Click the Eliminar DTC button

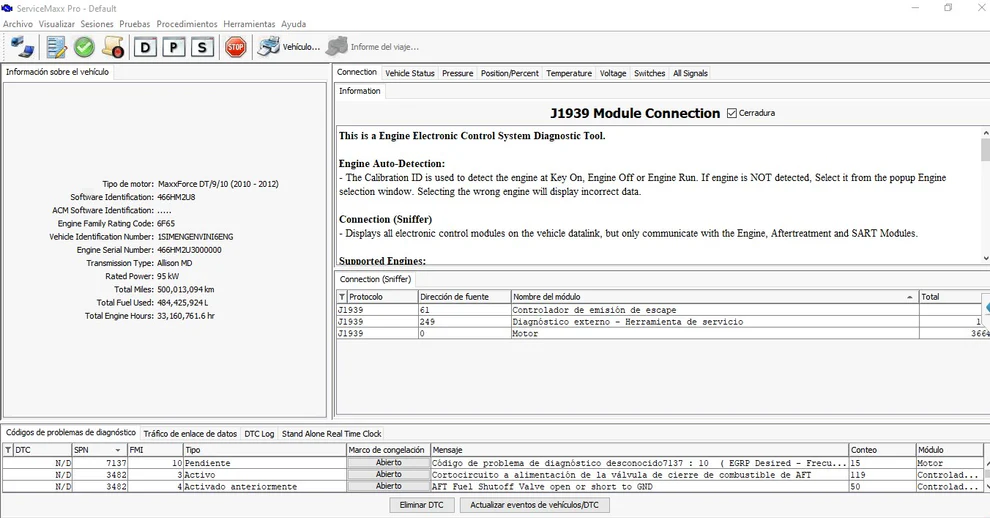click(421, 505)
